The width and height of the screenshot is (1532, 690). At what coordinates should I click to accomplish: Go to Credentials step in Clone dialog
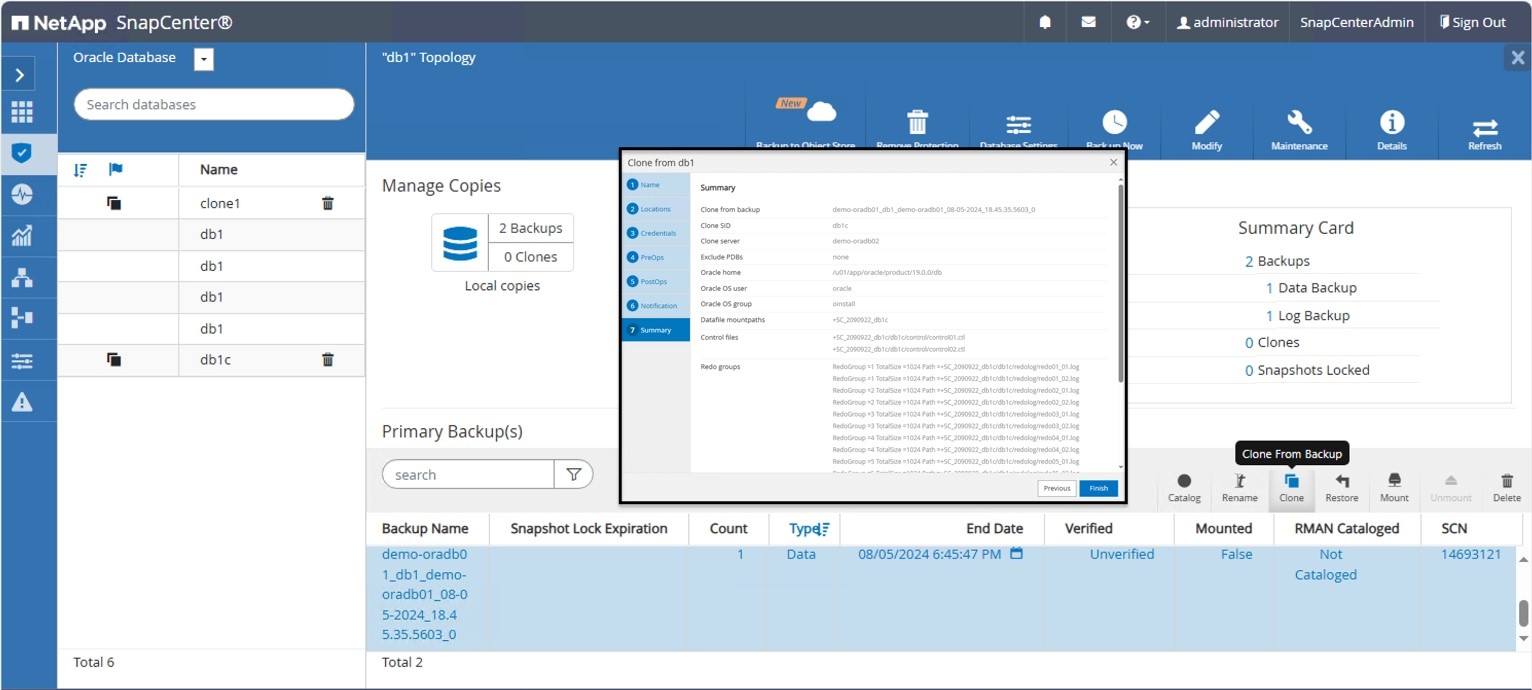(x=655, y=233)
